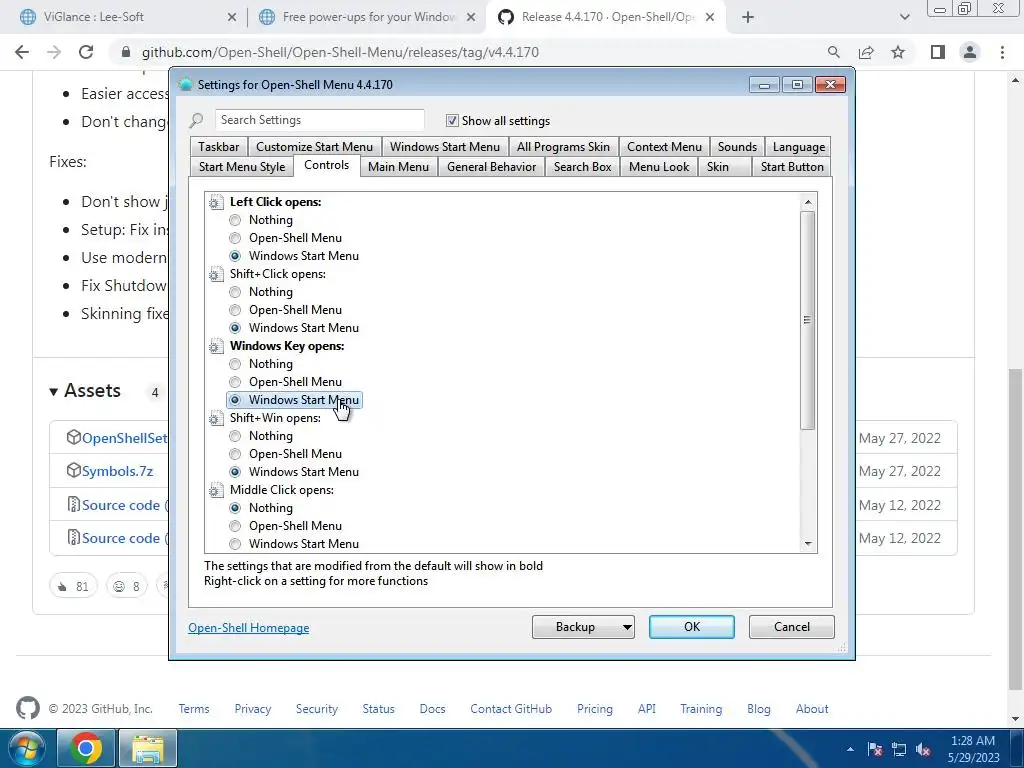Open the Chrome three-dot menu

click(1002, 52)
